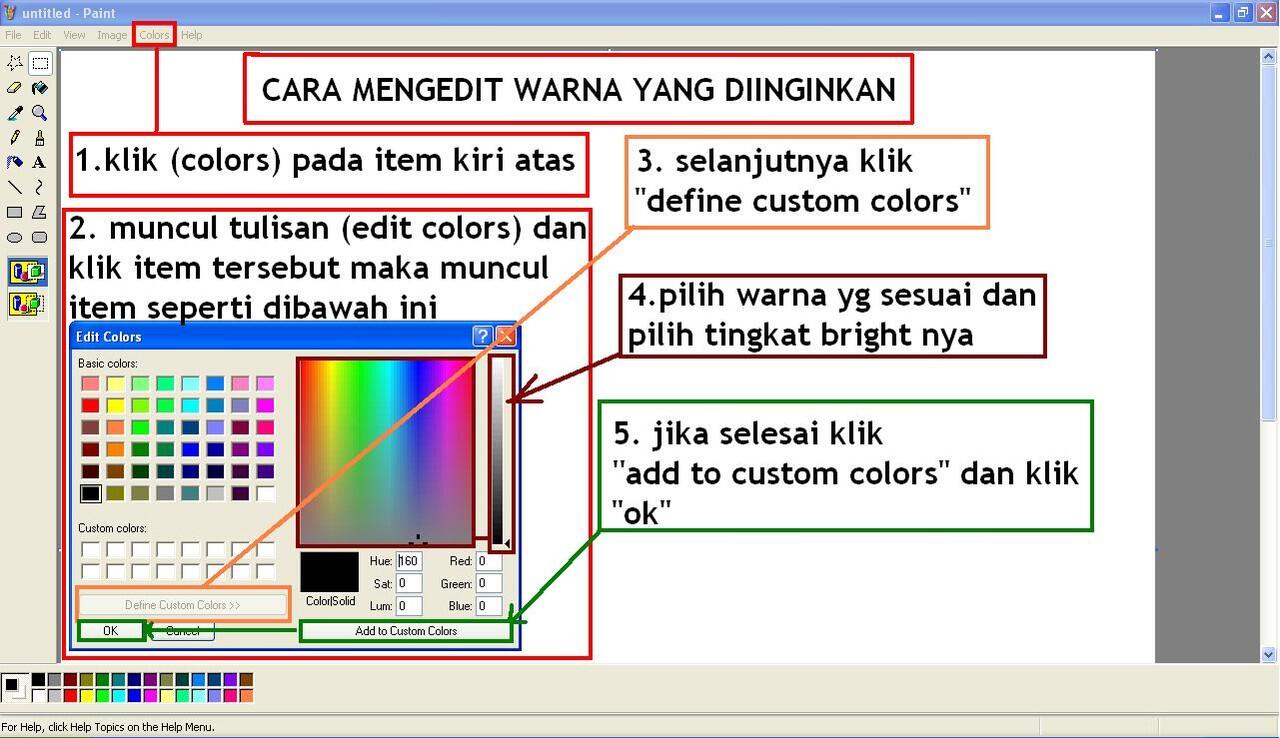
Task: Select the rectangular Select tool
Action: tap(40, 63)
